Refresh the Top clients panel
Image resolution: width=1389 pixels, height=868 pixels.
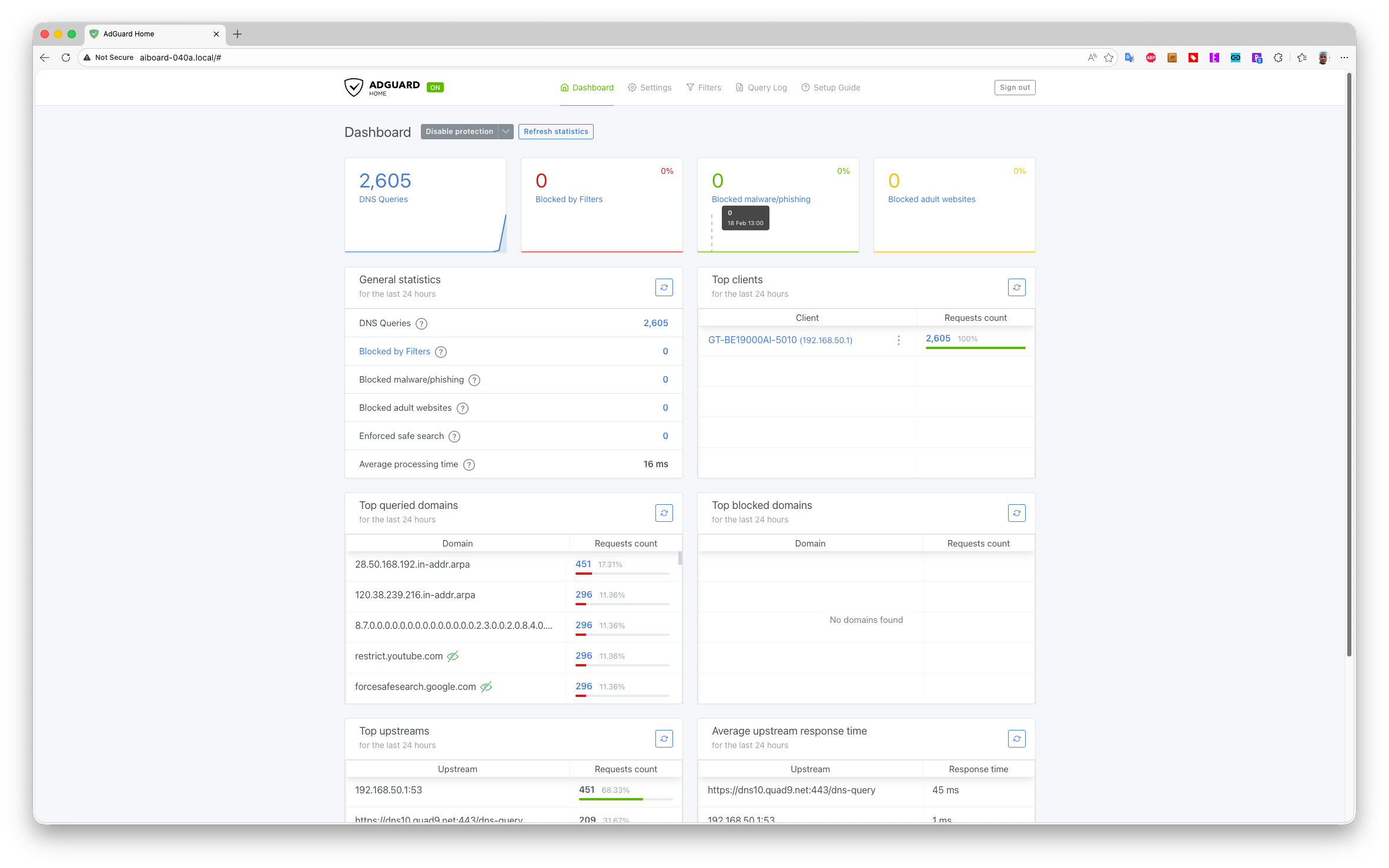tap(1016, 287)
